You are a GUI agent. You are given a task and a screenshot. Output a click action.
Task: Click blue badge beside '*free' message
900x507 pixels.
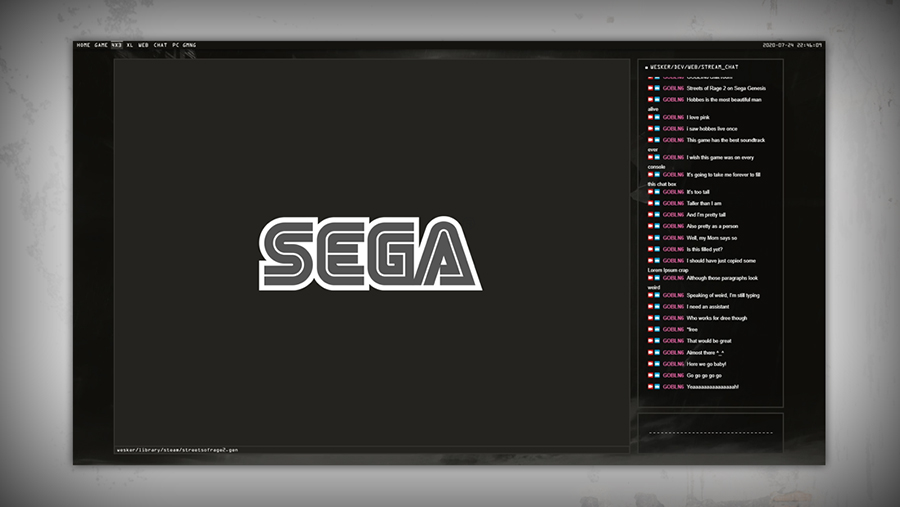pyautogui.click(x=657, y=330)
